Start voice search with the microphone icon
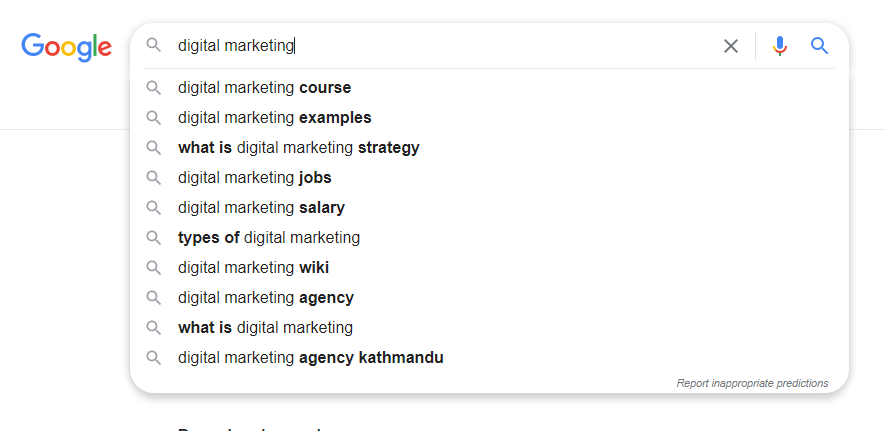This screenshot has width=886, height=431. click(780, 46)
